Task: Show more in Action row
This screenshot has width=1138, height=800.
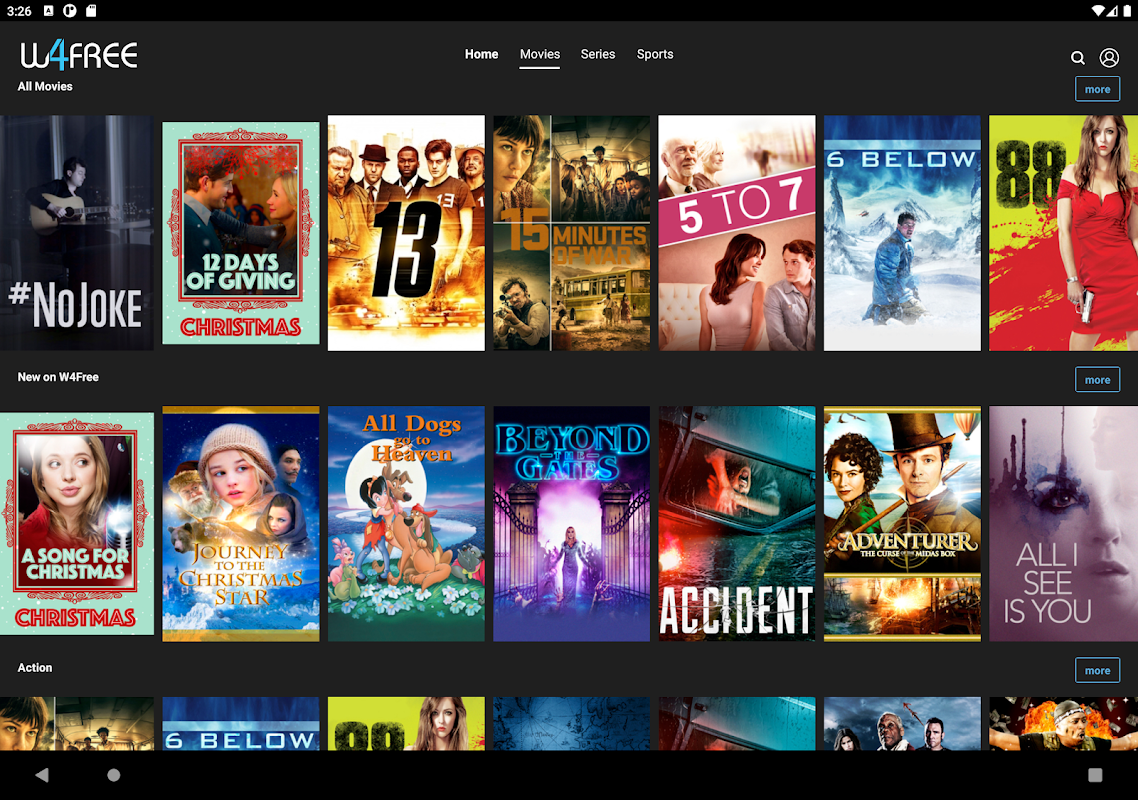Action: [x=1097, y=670]
